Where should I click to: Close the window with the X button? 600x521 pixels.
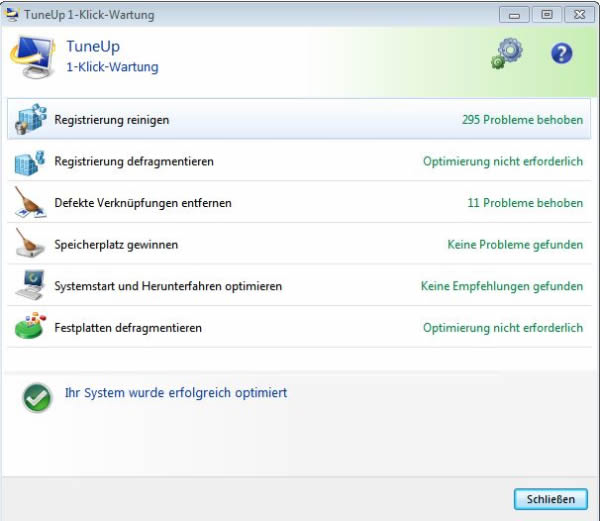click(x=579, y=15)
